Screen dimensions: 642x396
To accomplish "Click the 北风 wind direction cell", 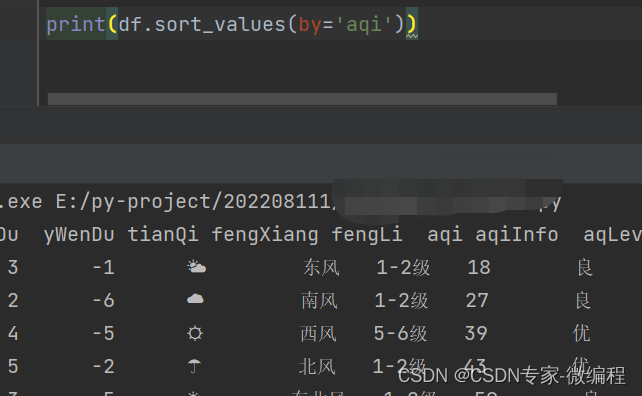I will 317,366.
